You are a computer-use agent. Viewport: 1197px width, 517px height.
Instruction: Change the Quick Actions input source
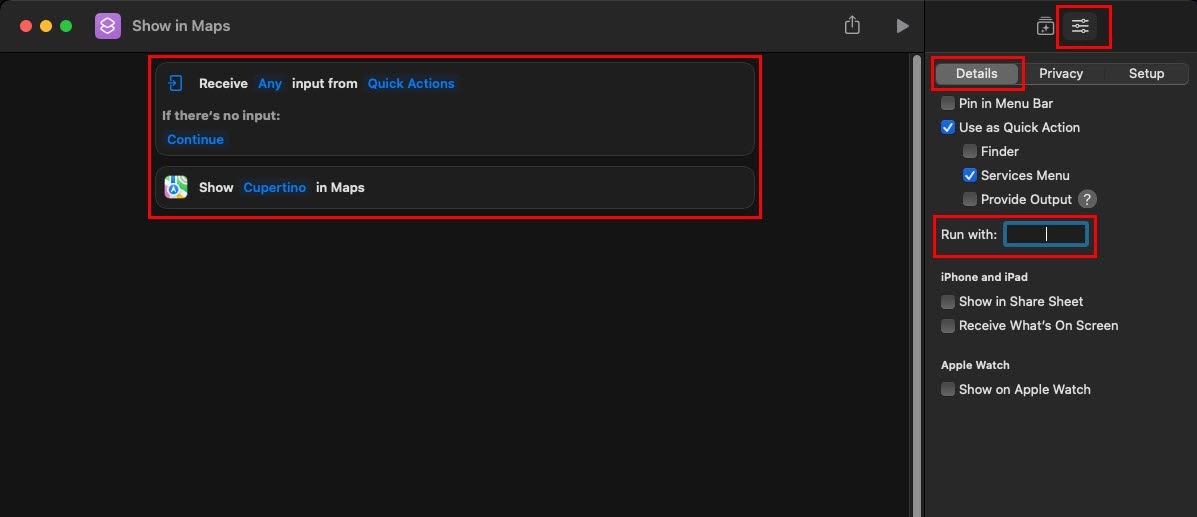411,83
